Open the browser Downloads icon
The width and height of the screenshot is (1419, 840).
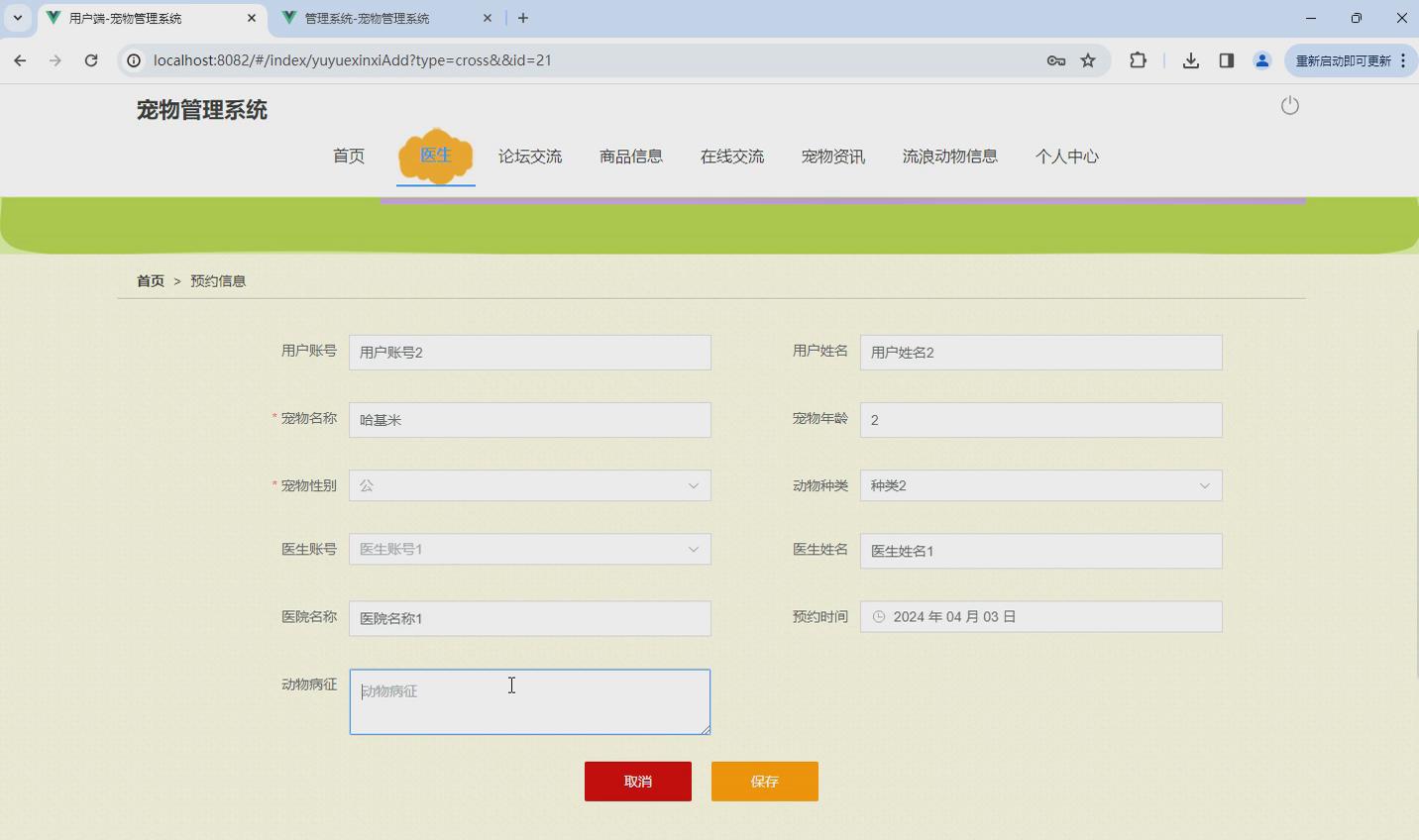[x=1190, y=60]
